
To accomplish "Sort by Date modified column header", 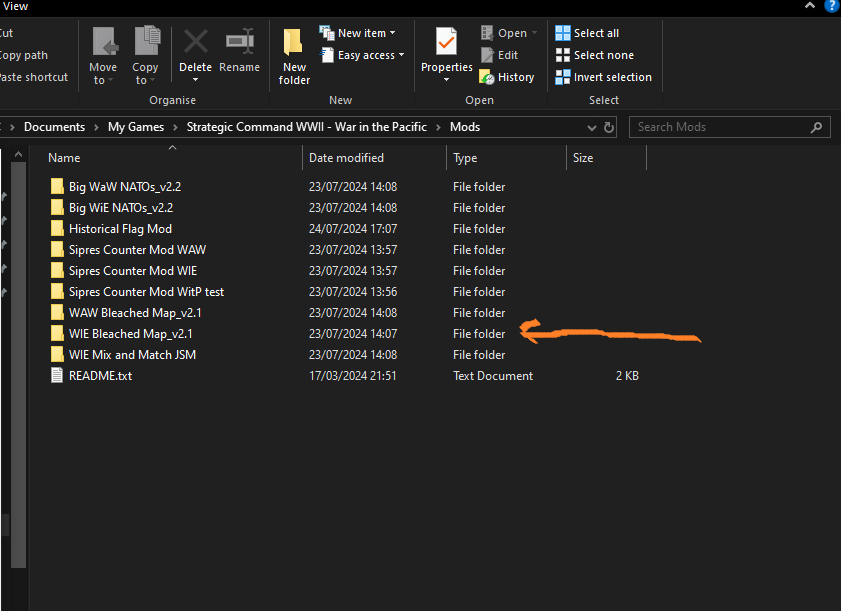I will (346, 158).
